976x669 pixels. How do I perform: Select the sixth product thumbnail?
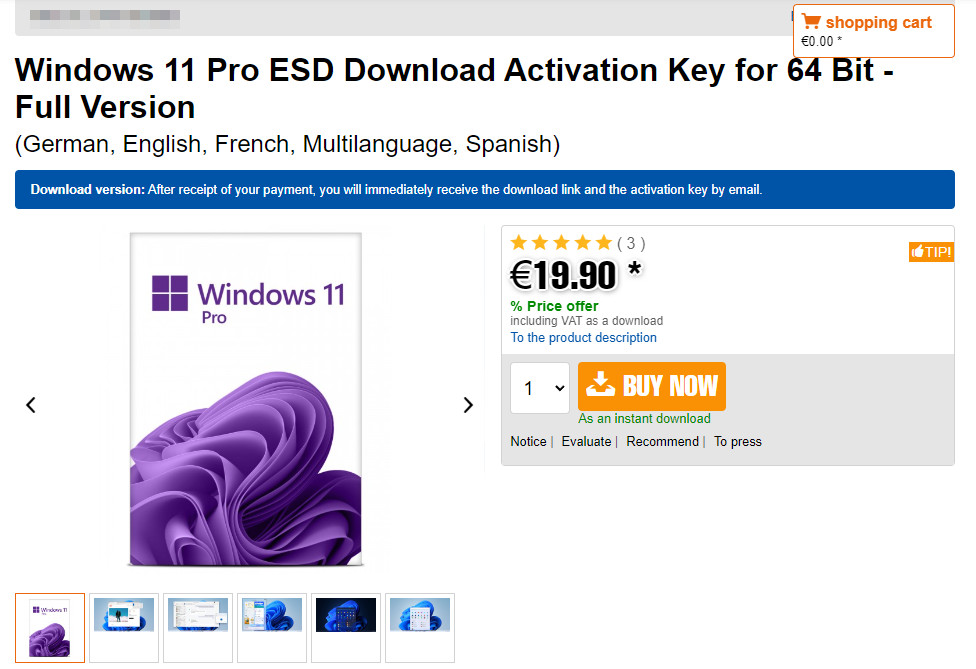(x=420, y=627)
